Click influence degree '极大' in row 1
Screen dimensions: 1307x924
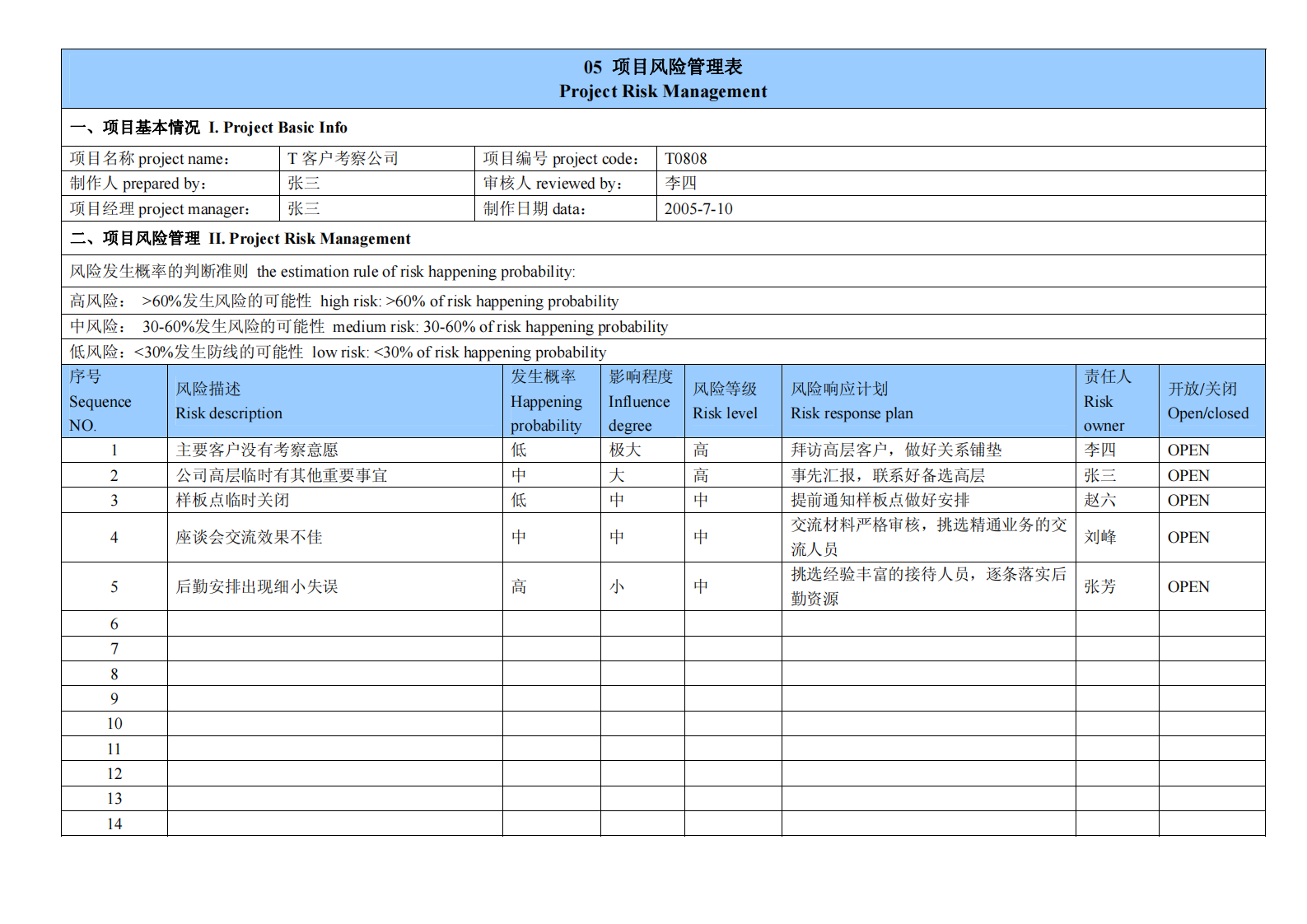point(624,450)
